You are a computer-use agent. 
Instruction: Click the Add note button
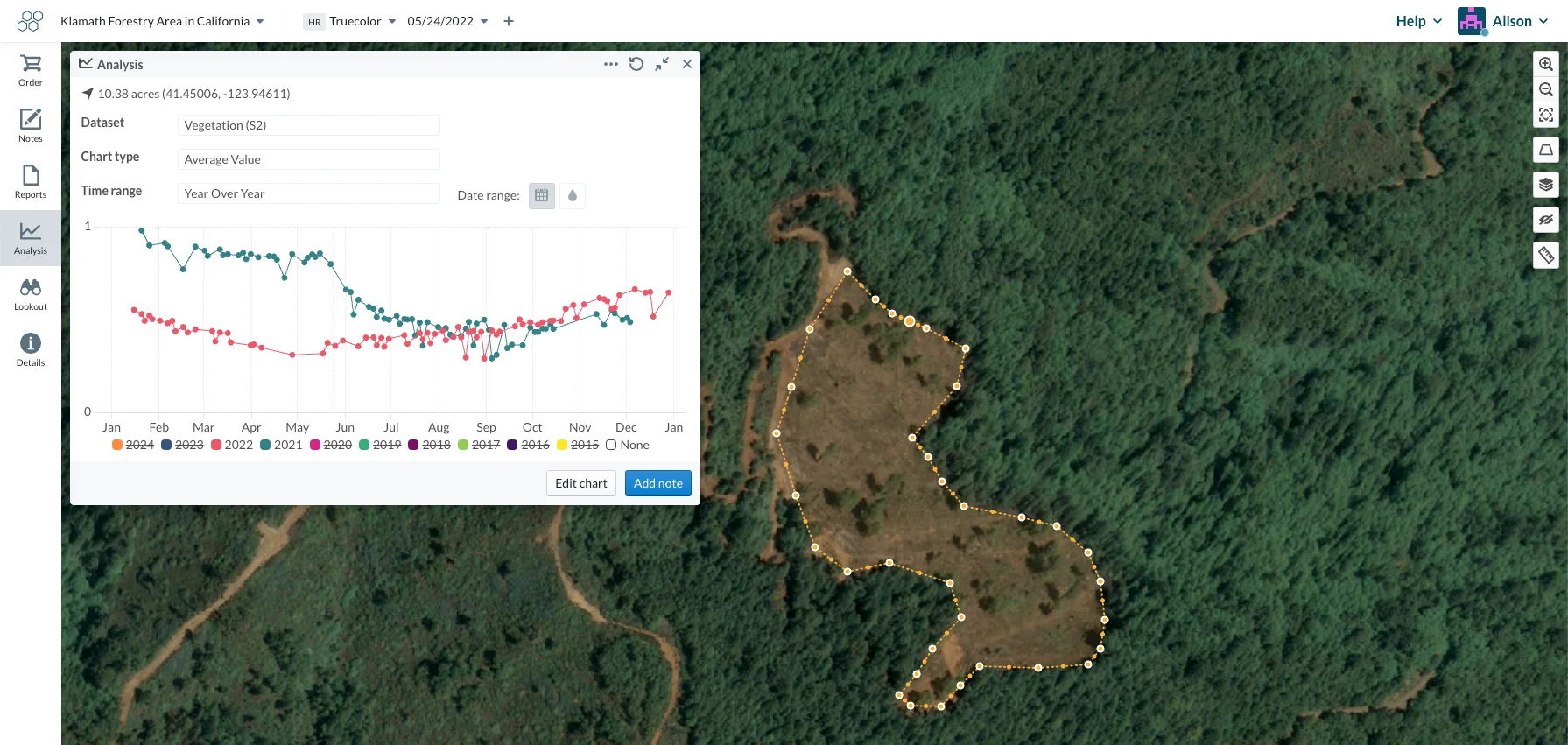pyautogui.click(x=658, y=483)
